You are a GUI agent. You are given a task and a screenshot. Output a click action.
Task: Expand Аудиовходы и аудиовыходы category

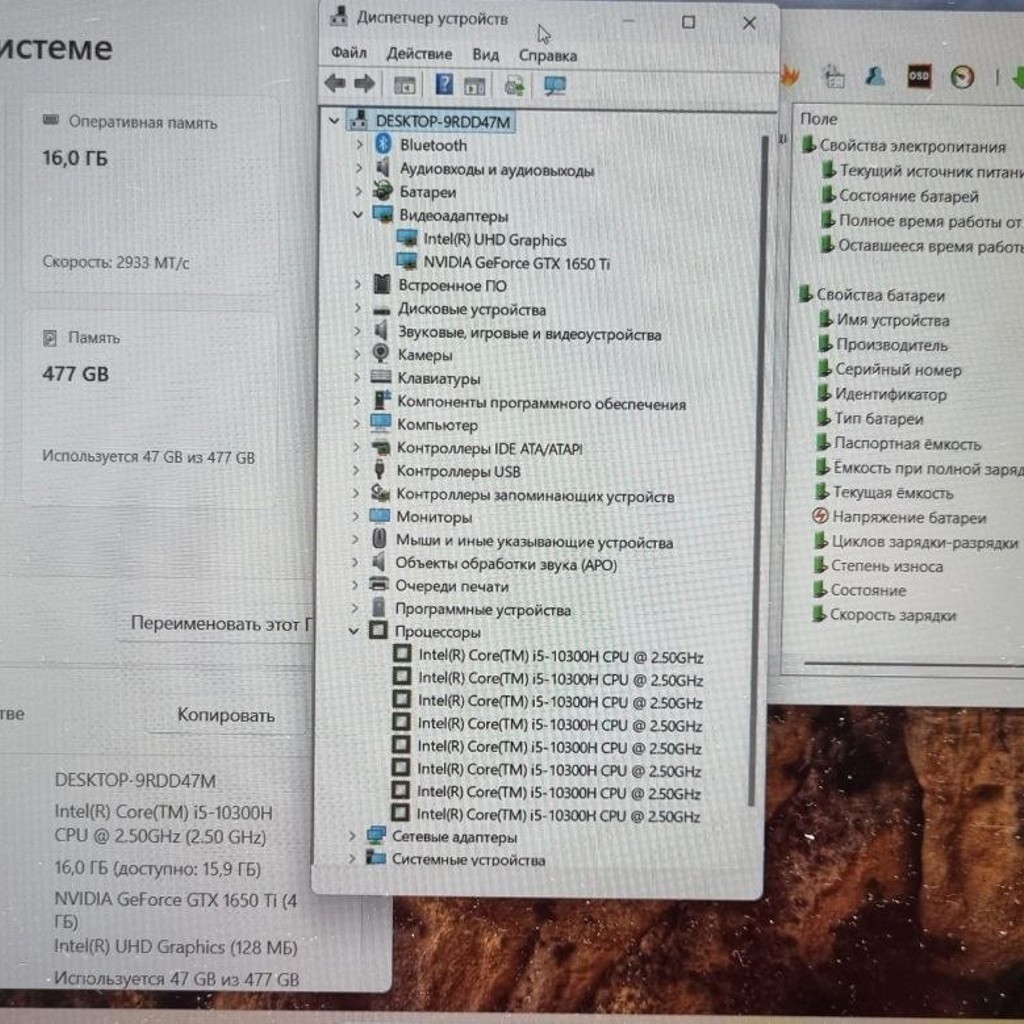pyautogui.click(x=359, y=168)
